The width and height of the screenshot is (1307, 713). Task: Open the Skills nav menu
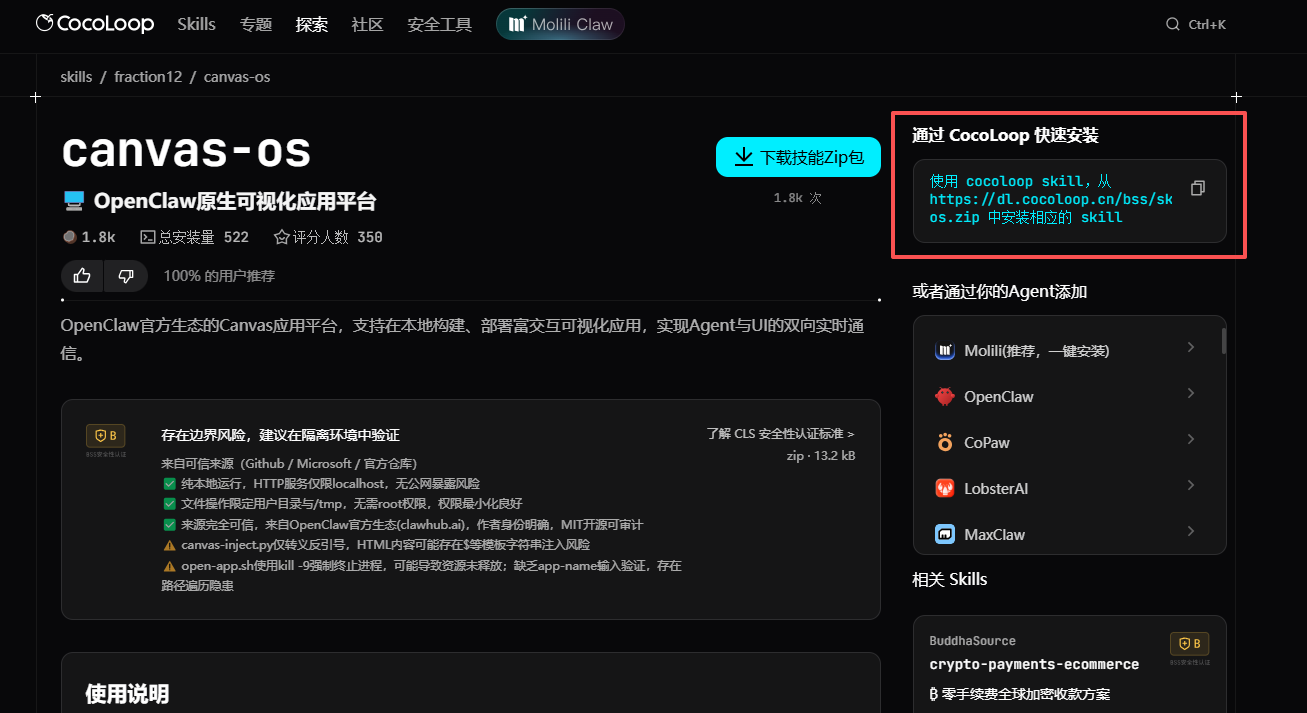pos(196,24)
